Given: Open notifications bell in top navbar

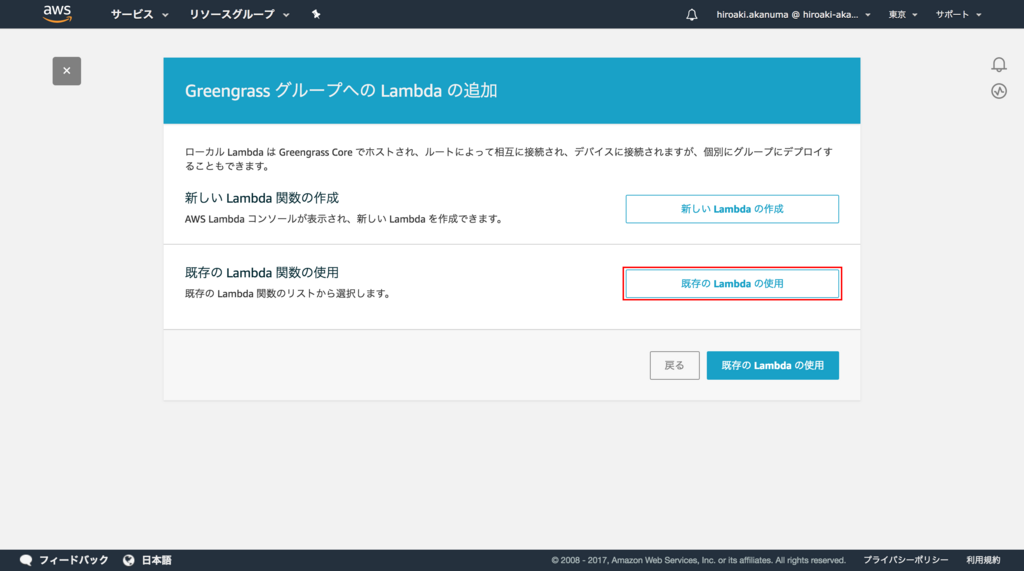Looking at the screenshot, I should click(x=692, y=14).
